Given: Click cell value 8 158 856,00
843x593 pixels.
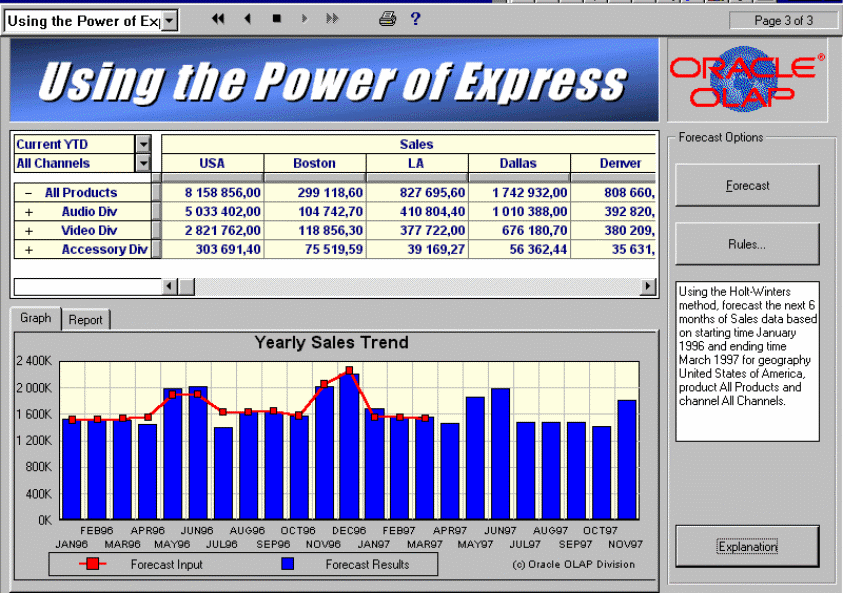Looking at the screenshot, I should click(212, 192).
